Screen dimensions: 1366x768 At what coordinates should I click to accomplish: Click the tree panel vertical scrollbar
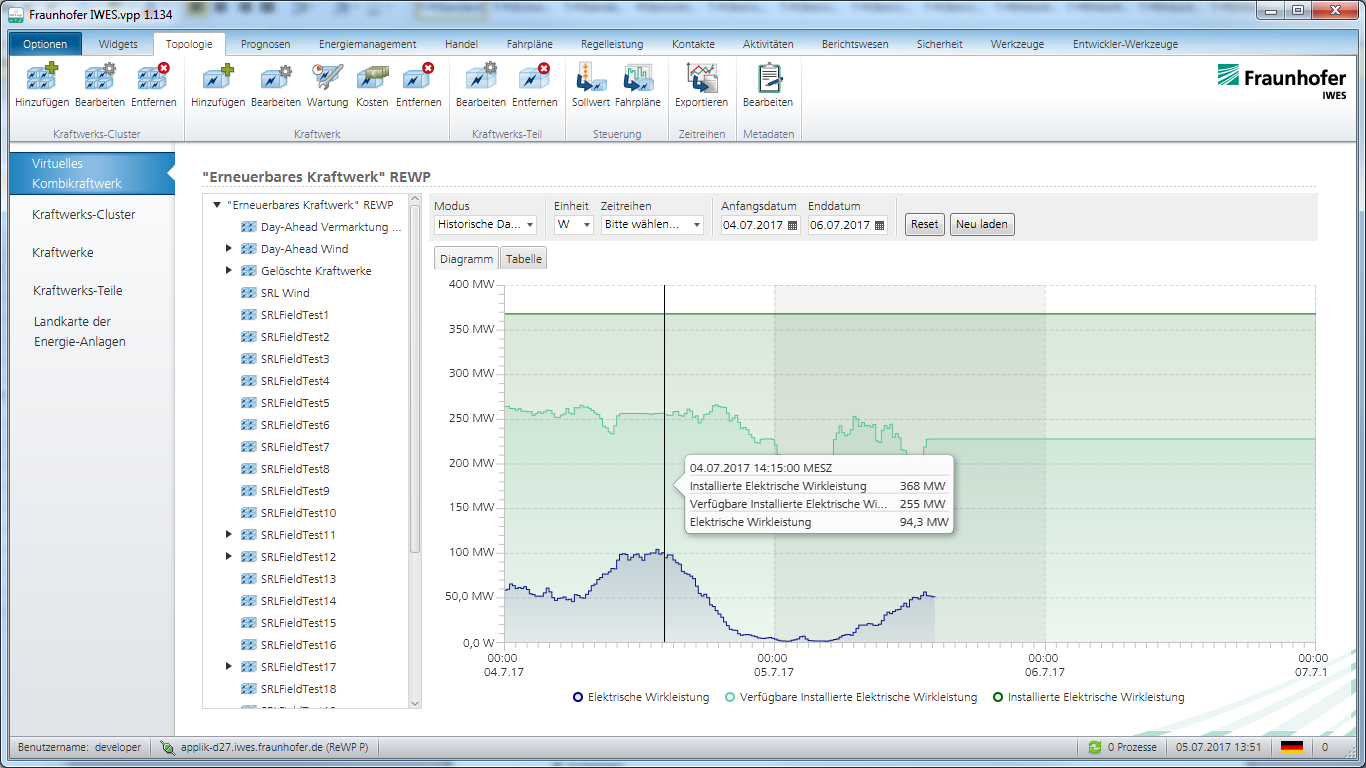[415, 378]
